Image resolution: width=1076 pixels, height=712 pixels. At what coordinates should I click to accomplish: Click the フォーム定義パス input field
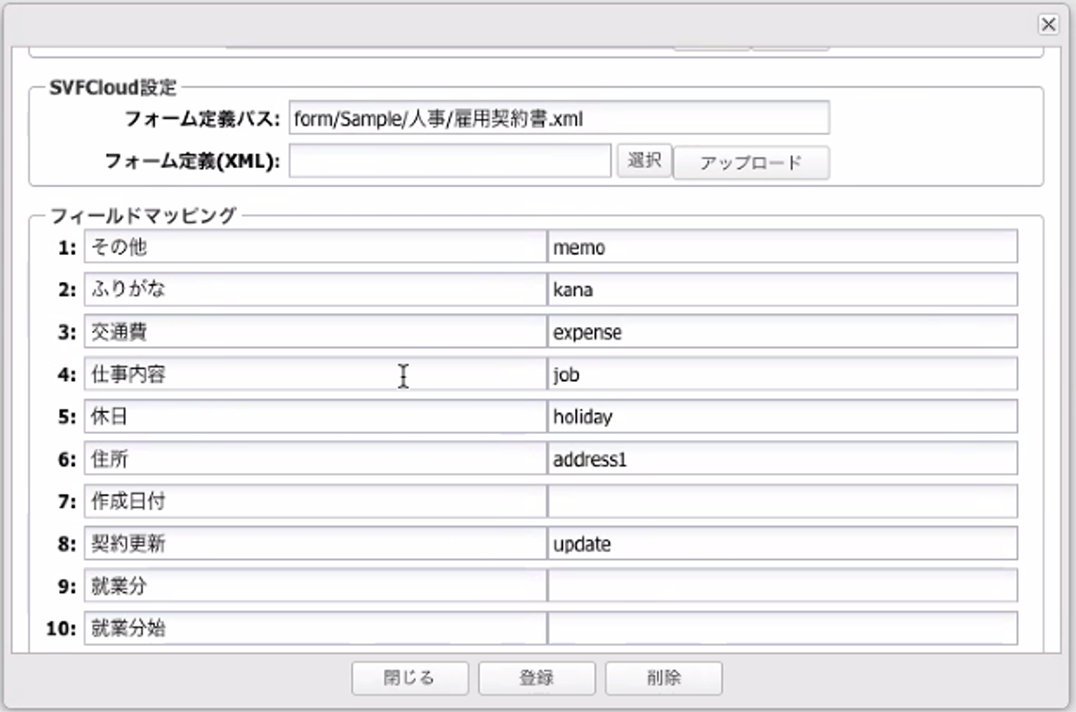pyautogui.click(x=558, y=118)
